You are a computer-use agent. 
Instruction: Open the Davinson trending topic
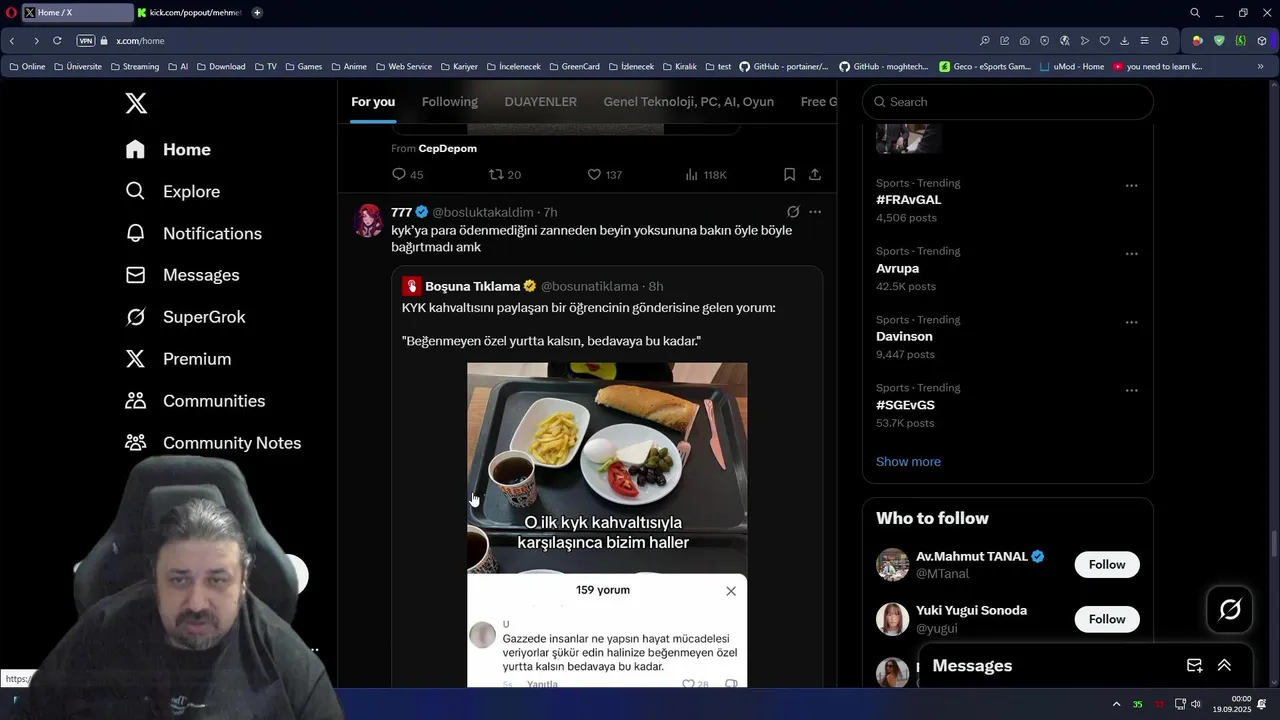pyautogui.click(x=904, y=336)
